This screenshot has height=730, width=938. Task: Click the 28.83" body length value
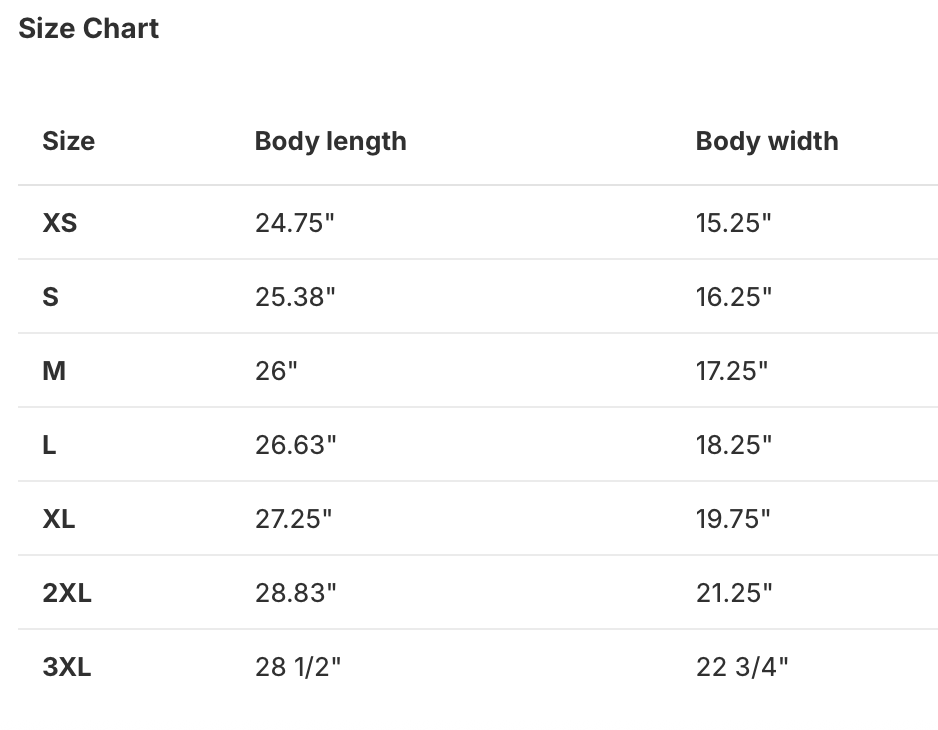tap(295, 593)
